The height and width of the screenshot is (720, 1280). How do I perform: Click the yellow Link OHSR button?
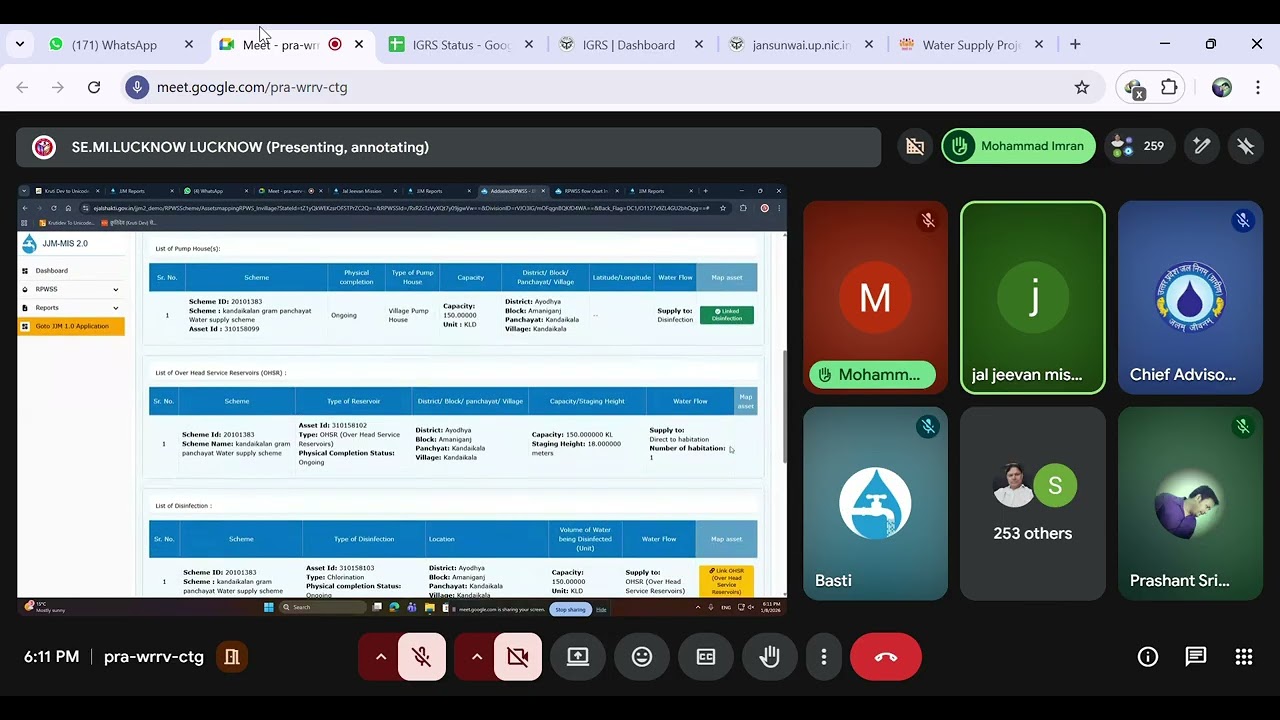tap(726, 582)
